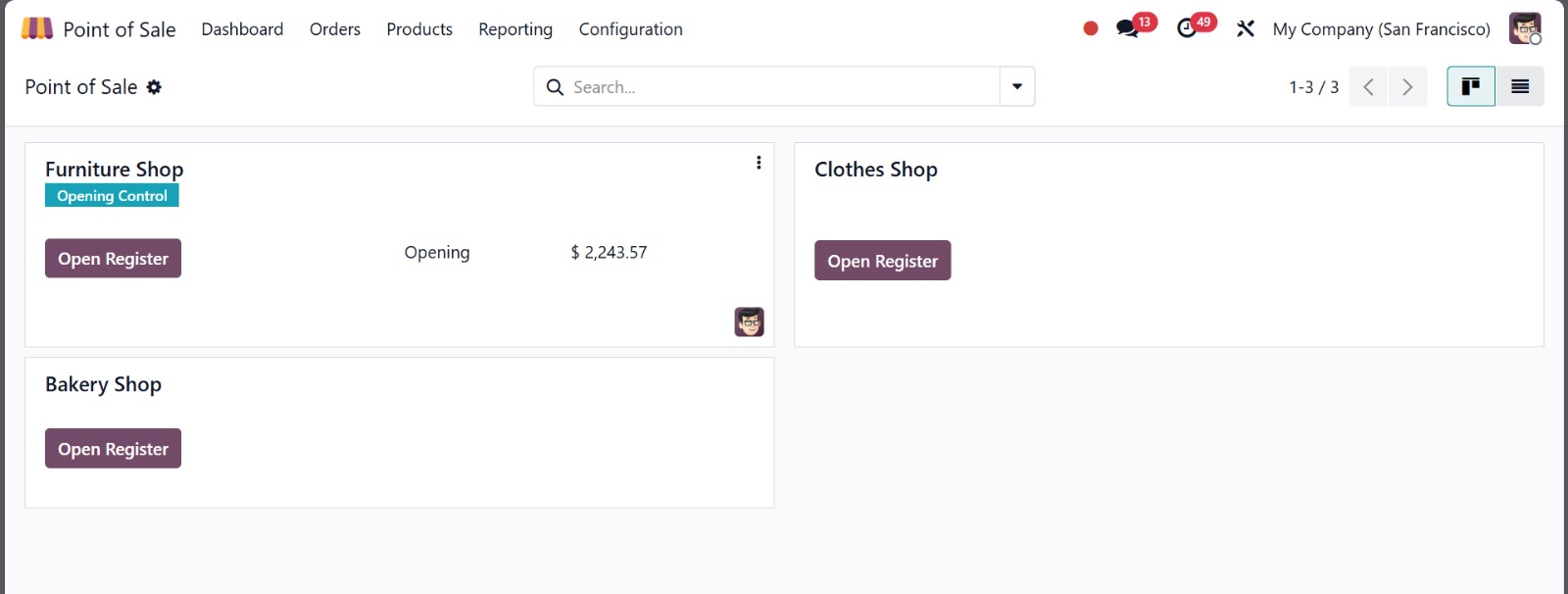Go to the next page of records
This screenshot has width=1568, height=594.
click(1407, 86)
